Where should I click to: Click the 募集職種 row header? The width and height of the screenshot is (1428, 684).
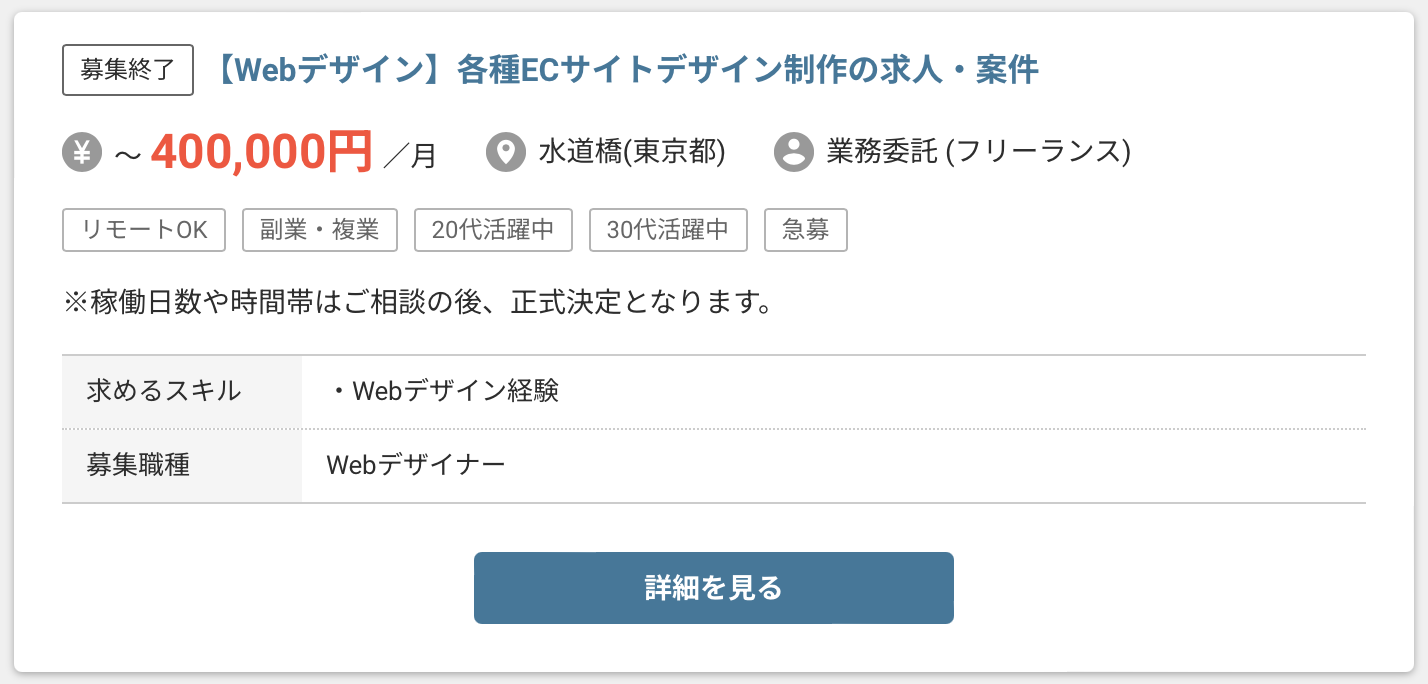click(138, 465)
